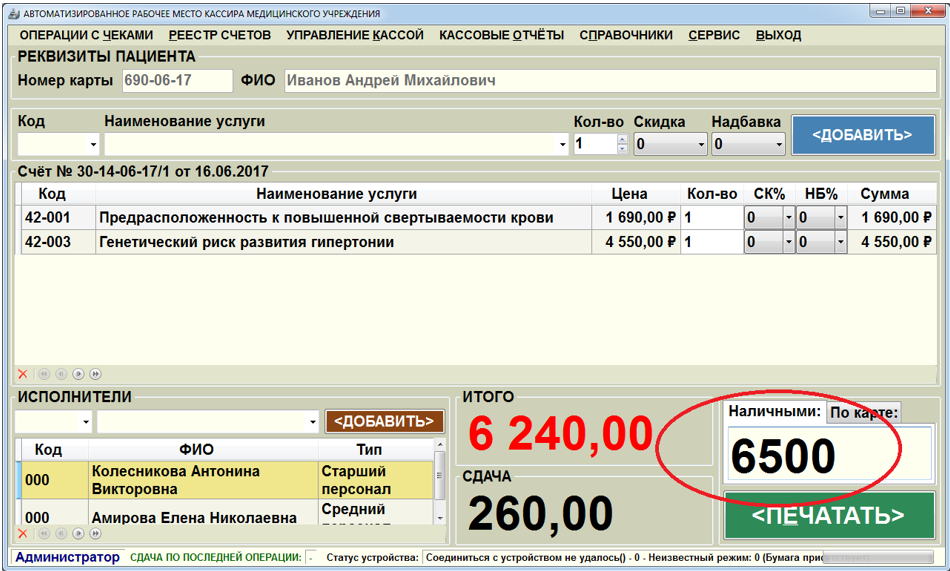This screenshot has height=571, width=950.
Task: Select performer Амирова Елена Николаевна
Action: 204,513
